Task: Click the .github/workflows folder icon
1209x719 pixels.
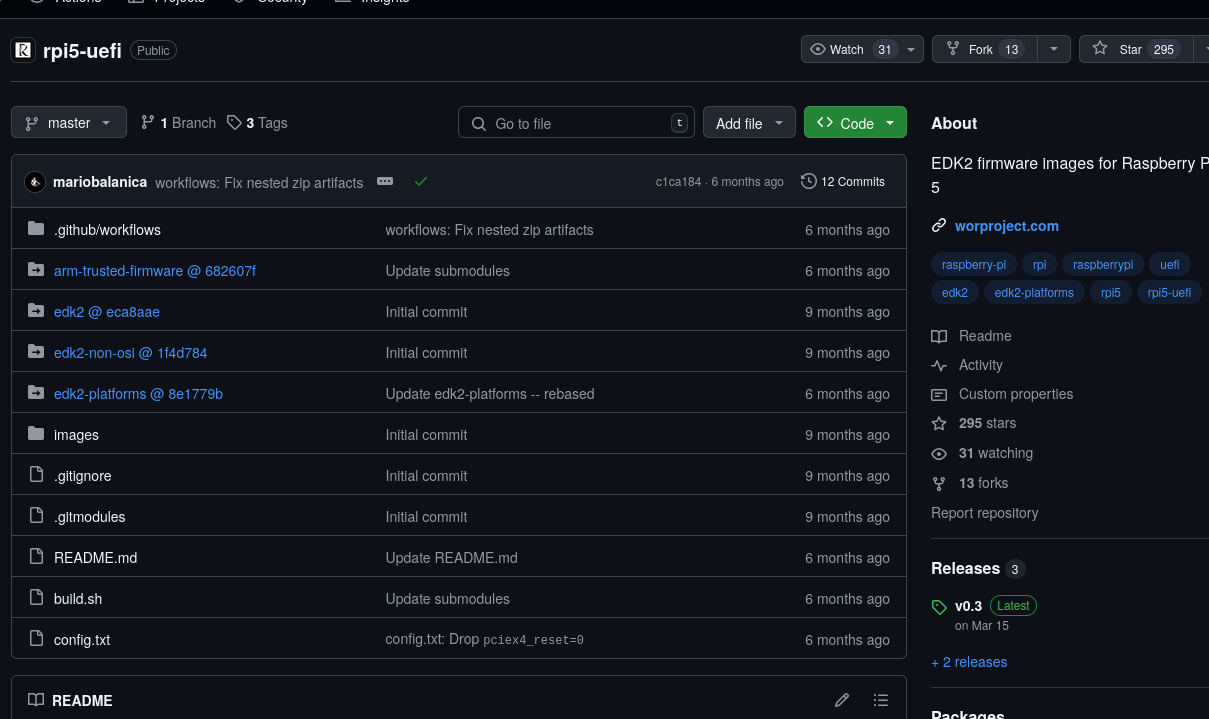Action: tap(36, 229)
